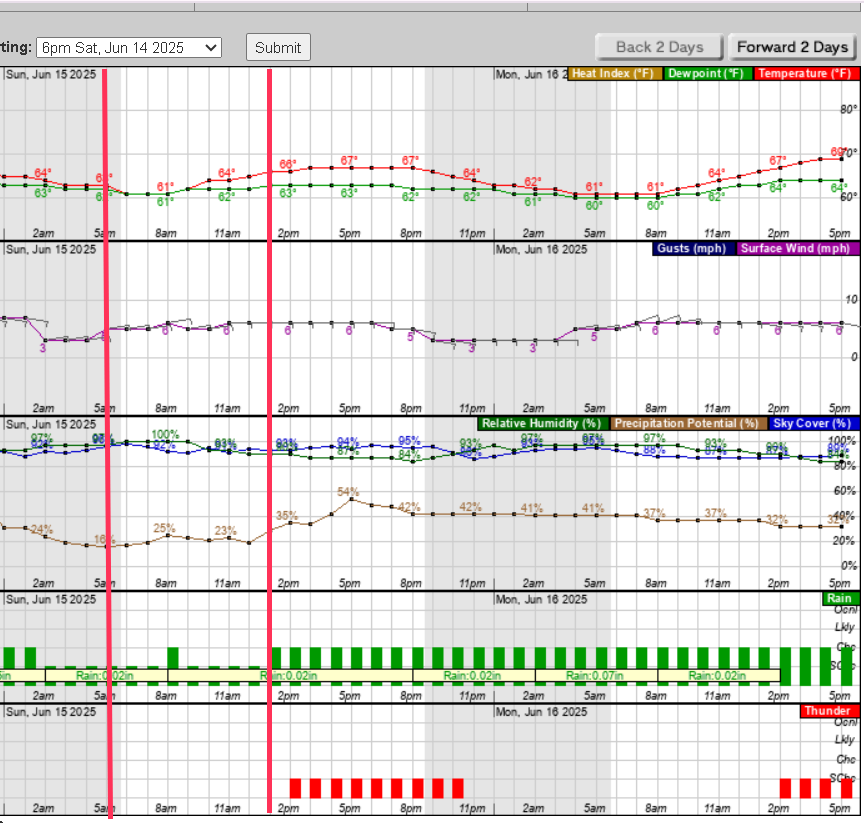Click the green Rain legend label
The height and width of the screenshot is (823, 864).
pos(839,599)
